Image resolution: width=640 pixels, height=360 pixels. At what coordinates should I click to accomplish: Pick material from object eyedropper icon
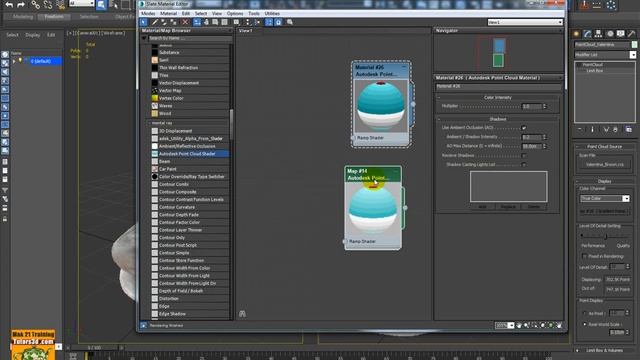click(155, 22)
